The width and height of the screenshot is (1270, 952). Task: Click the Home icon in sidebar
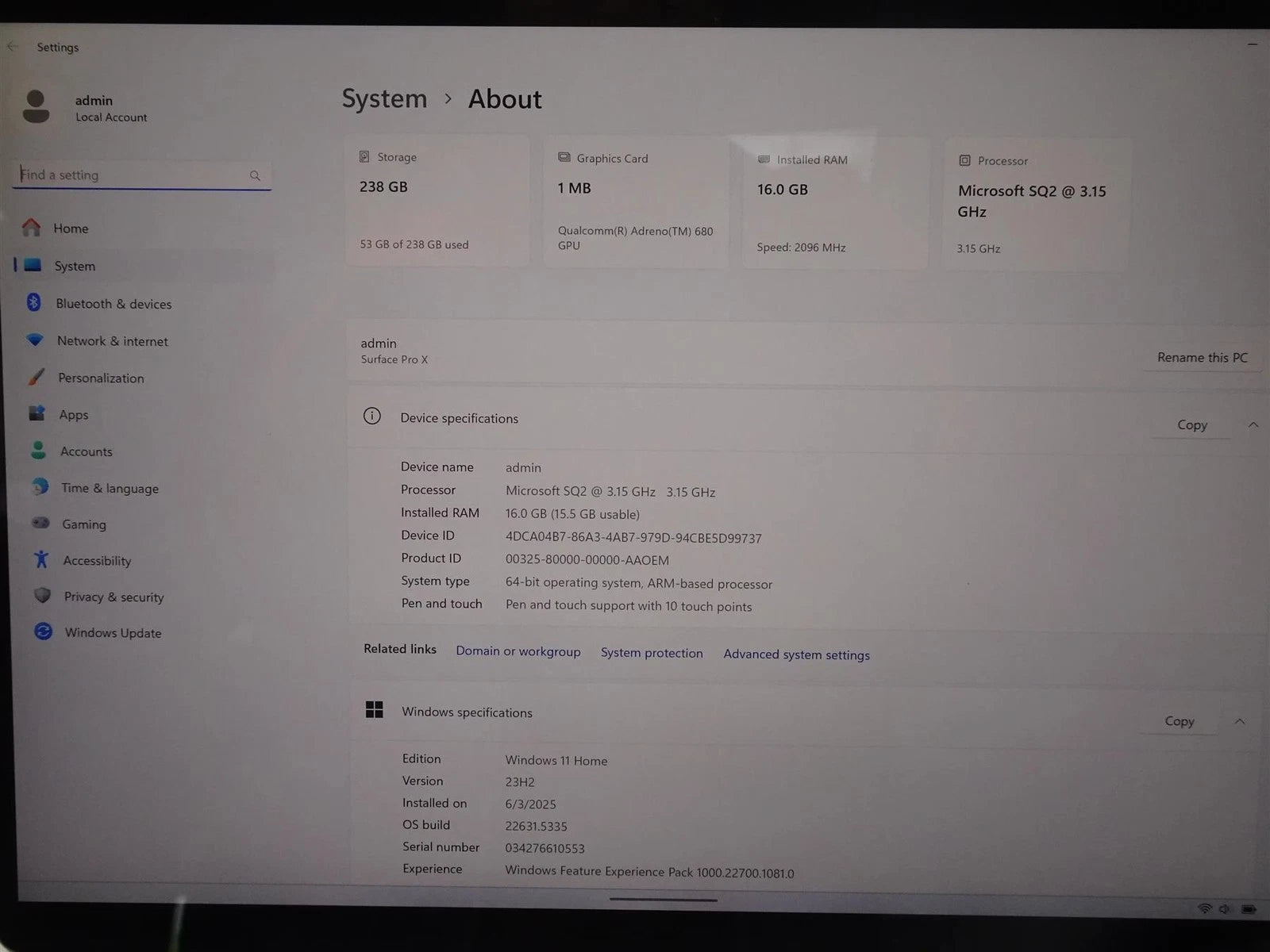(31, 228)
